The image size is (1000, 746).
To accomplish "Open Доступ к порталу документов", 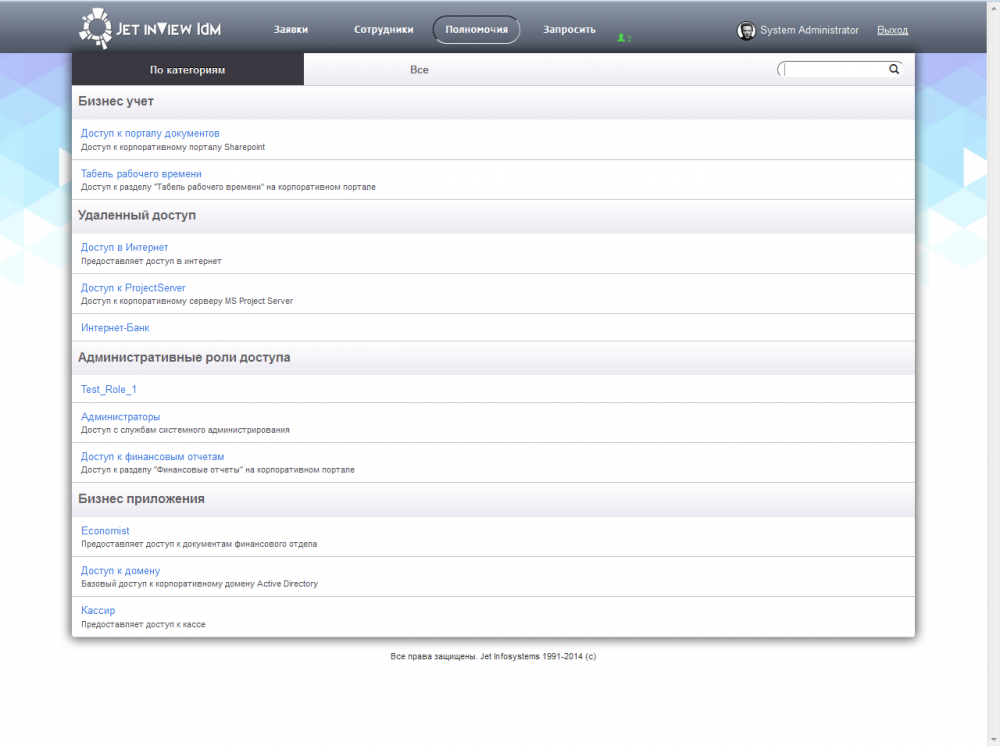I will (x=150, y=133).
